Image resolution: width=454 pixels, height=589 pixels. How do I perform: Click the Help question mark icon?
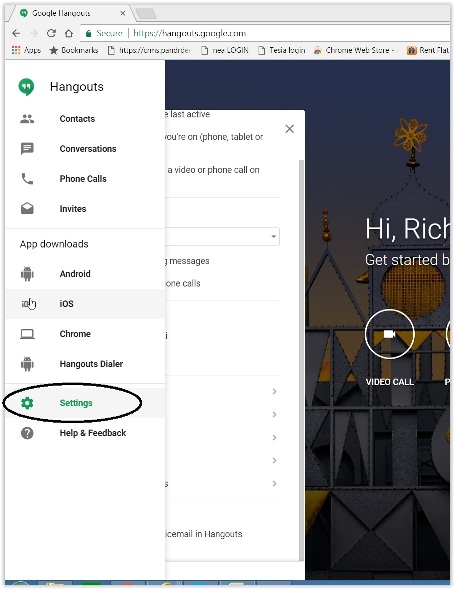27,433
